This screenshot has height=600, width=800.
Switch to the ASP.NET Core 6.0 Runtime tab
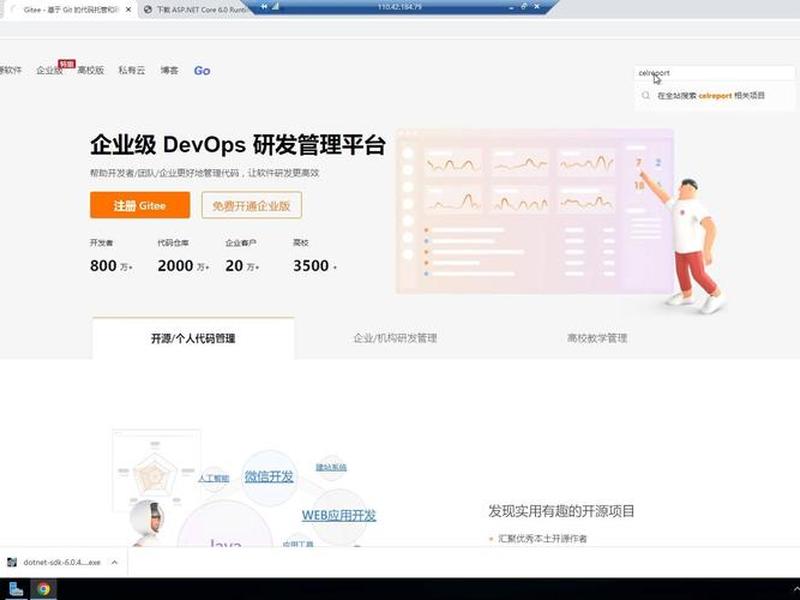[x=195, y=10]
